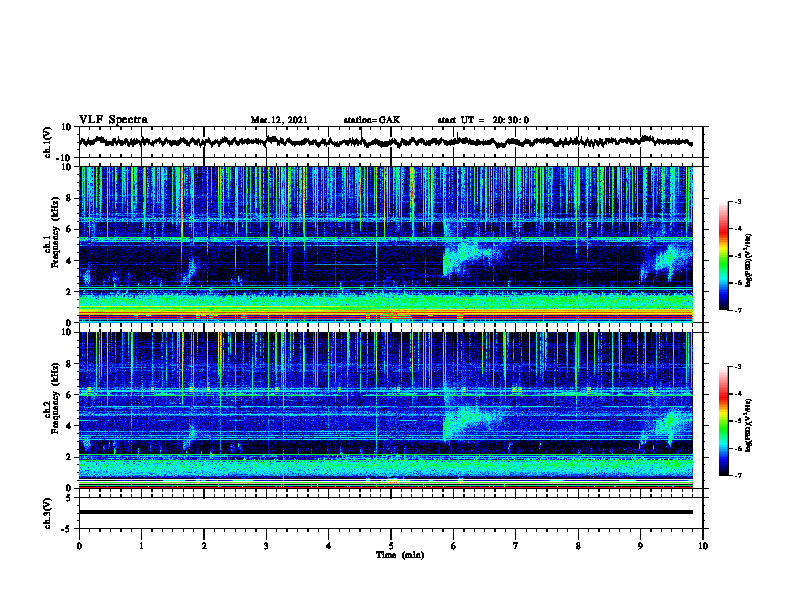792x612 pixels.
Task: Click the "8" kHz tick on ch.1 frequency axis
Action: point(70,198)
